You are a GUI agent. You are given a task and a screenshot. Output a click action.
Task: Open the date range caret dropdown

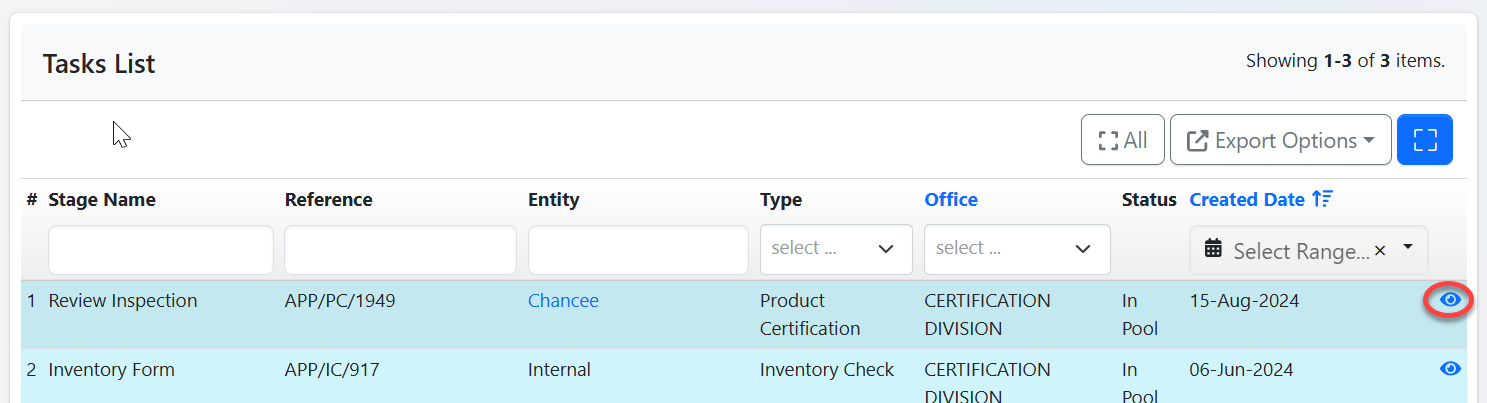[x=1408, y=247]
